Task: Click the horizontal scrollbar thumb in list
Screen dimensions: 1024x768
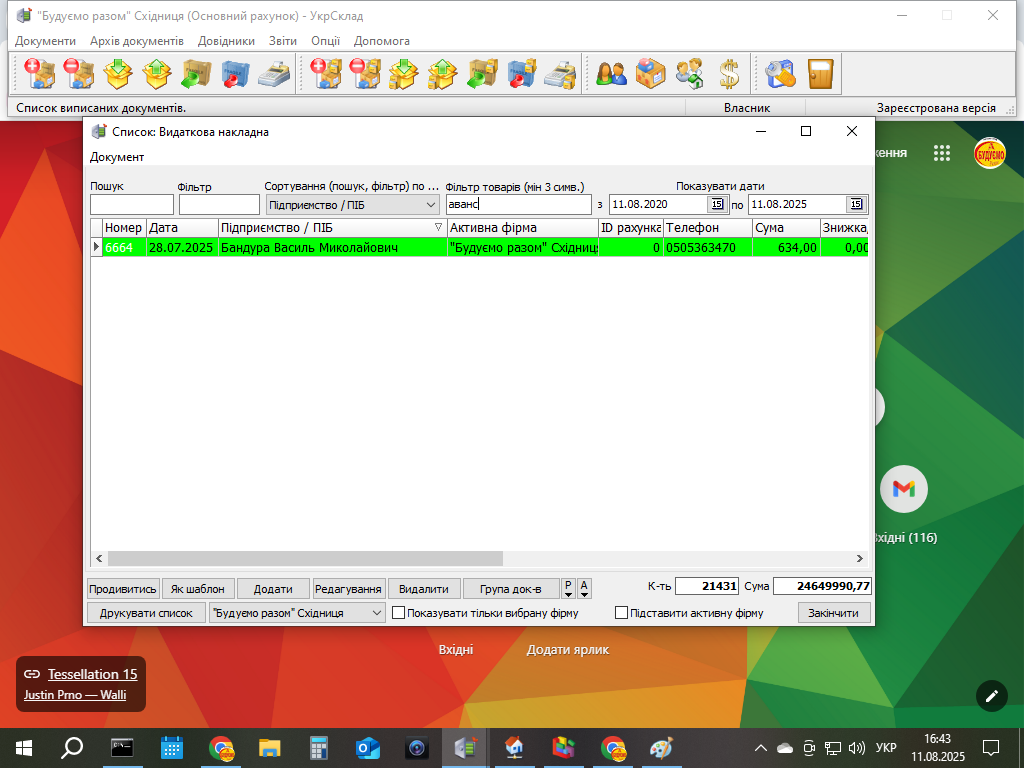Action: click(x=305, y=558)
